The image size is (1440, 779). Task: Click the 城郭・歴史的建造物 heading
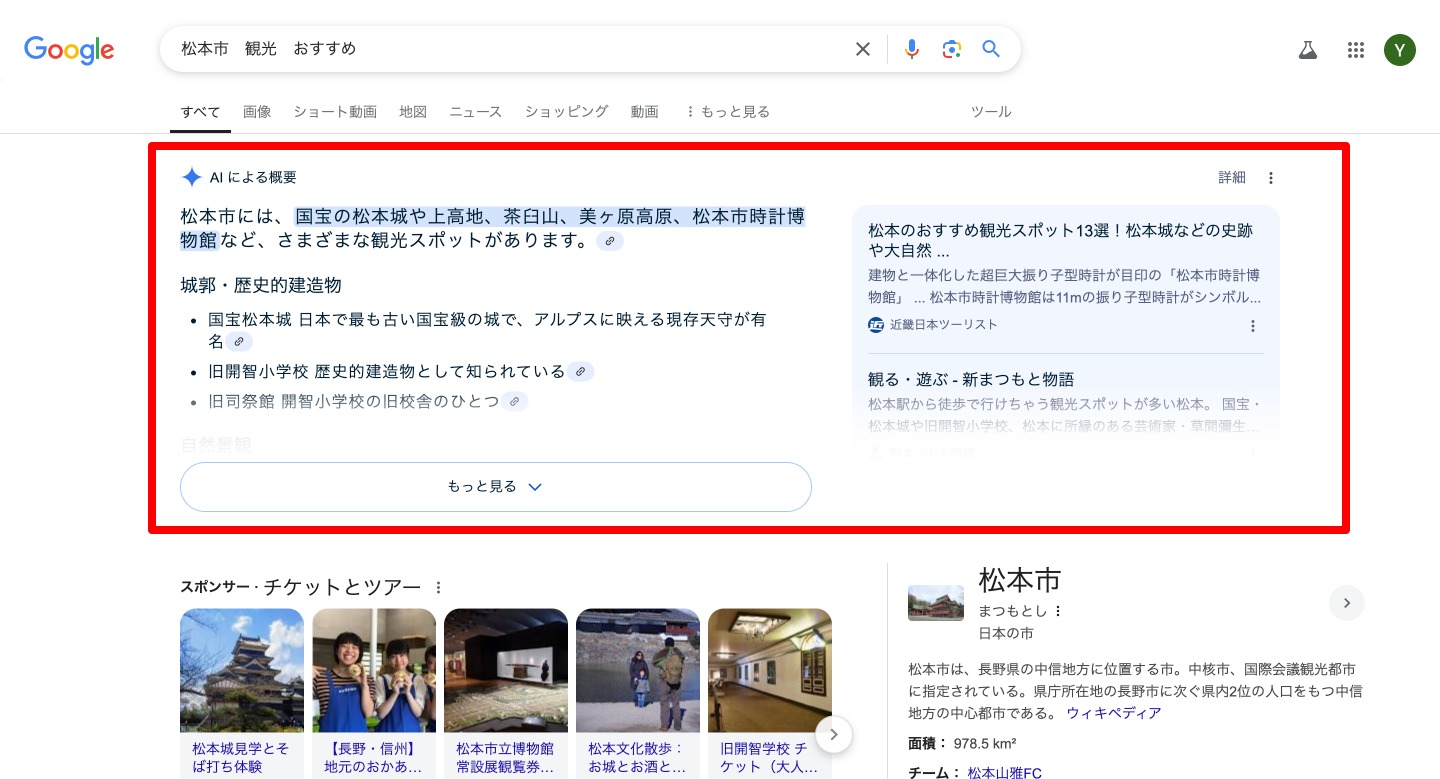pyautogui.click(x=261, y=286)
